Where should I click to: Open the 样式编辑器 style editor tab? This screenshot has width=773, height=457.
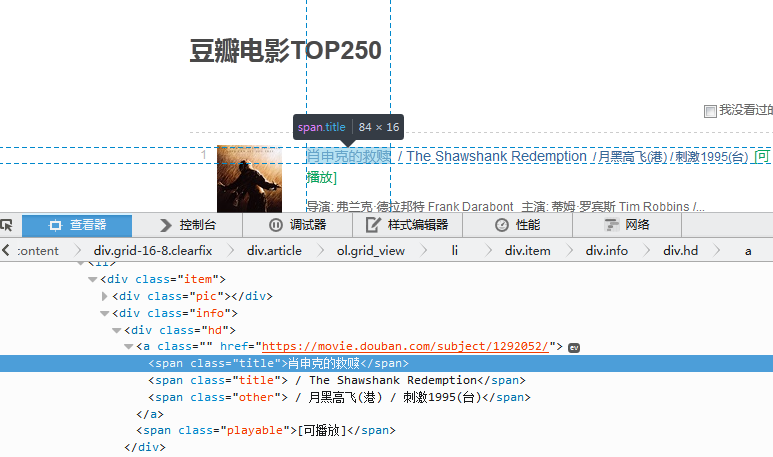408,225
